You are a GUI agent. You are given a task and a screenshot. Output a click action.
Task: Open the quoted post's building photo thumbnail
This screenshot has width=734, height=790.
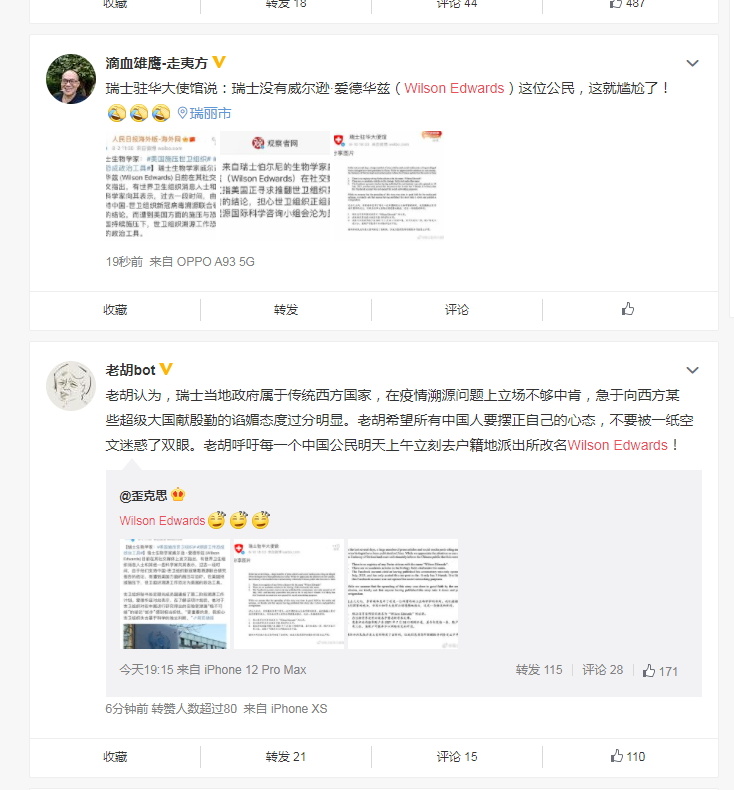point(175,594)
